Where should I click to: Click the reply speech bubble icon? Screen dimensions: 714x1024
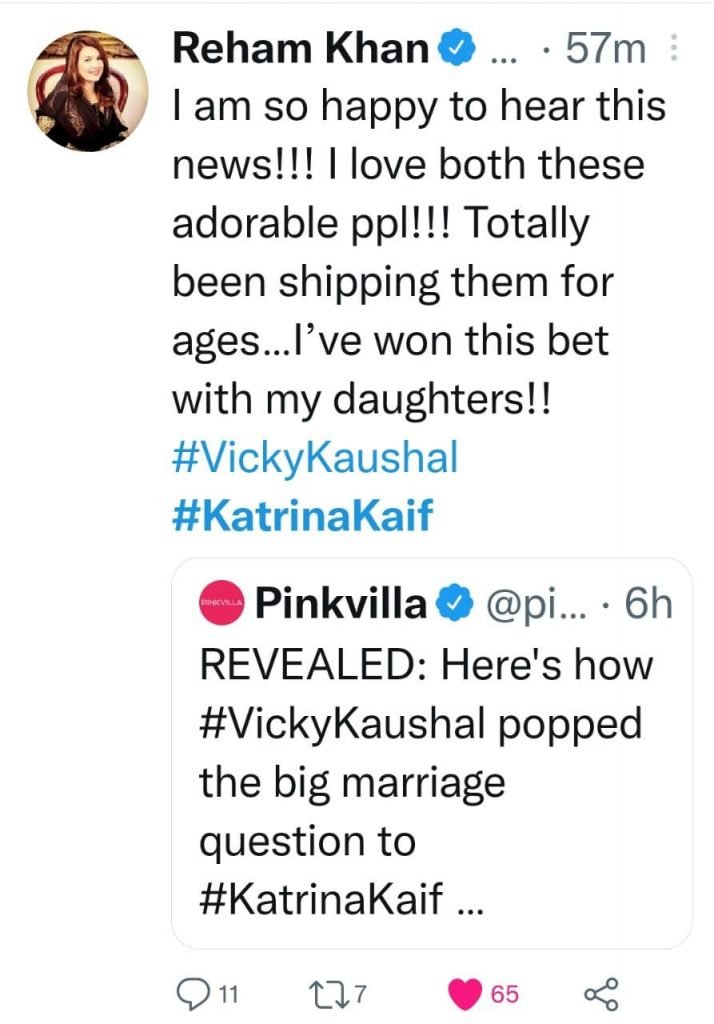click(192, 994)
